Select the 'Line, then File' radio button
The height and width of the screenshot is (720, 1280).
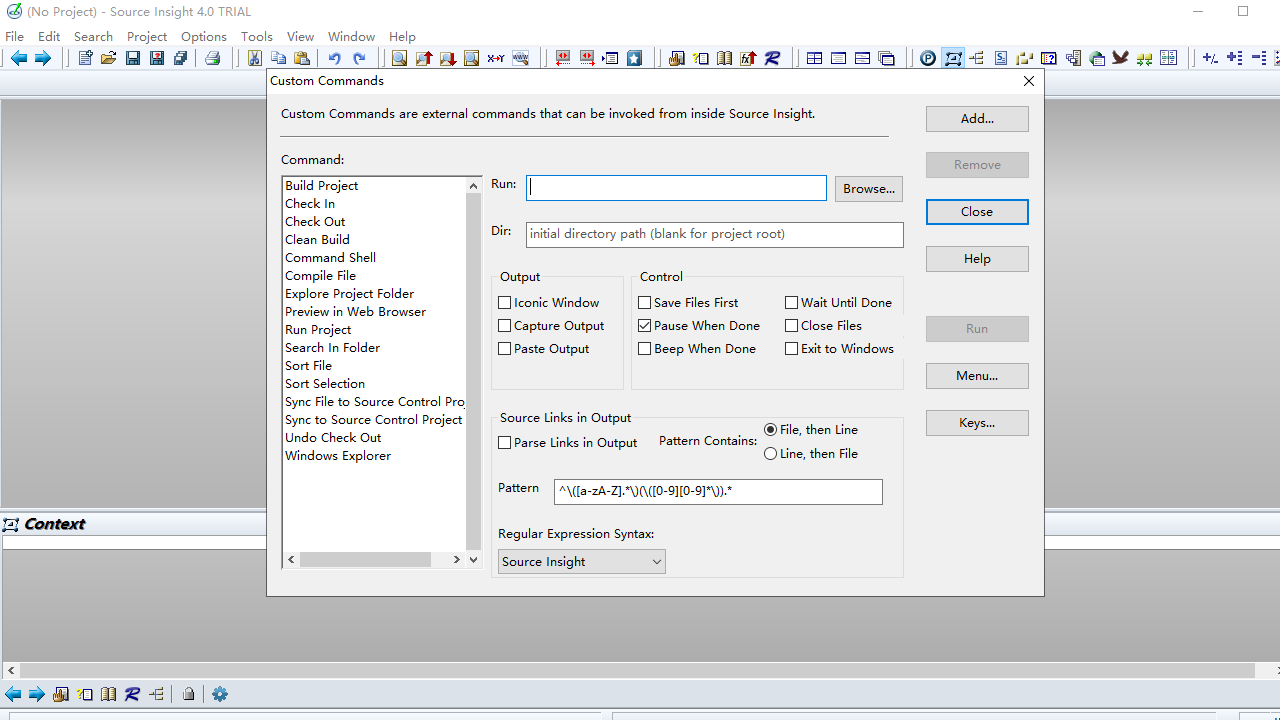tap(770, 454)
